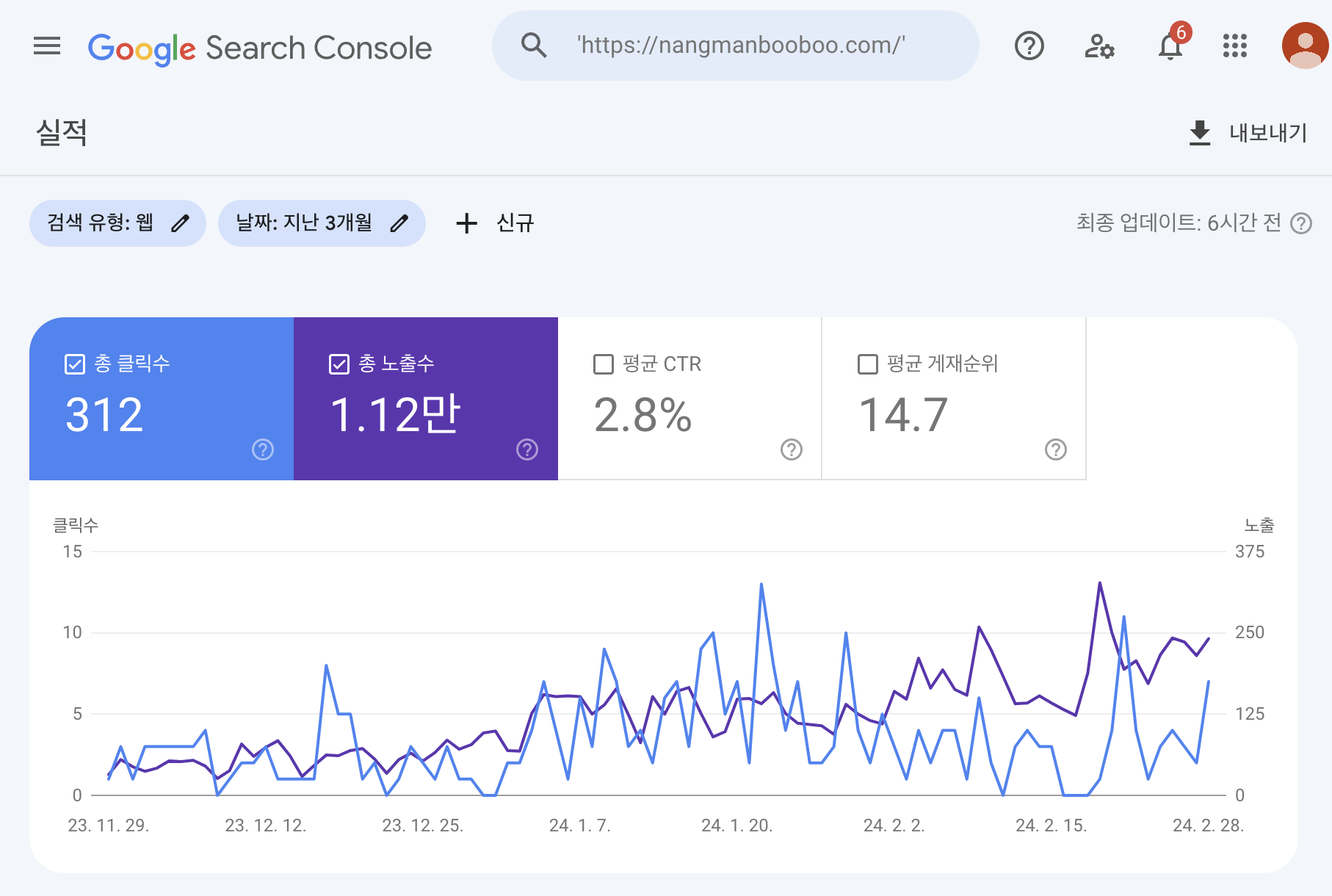Click the 2.8% CTR value
This screenshot has height=896, width=1332.
click(643, 416)
